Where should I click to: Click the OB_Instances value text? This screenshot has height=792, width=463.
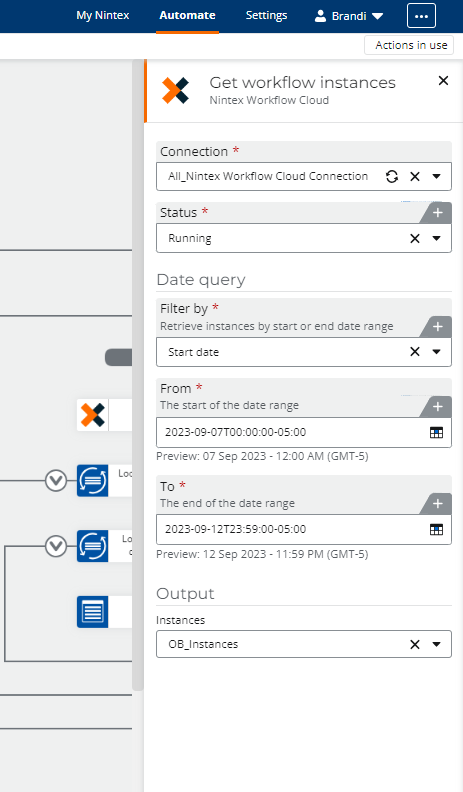[203, 644]
